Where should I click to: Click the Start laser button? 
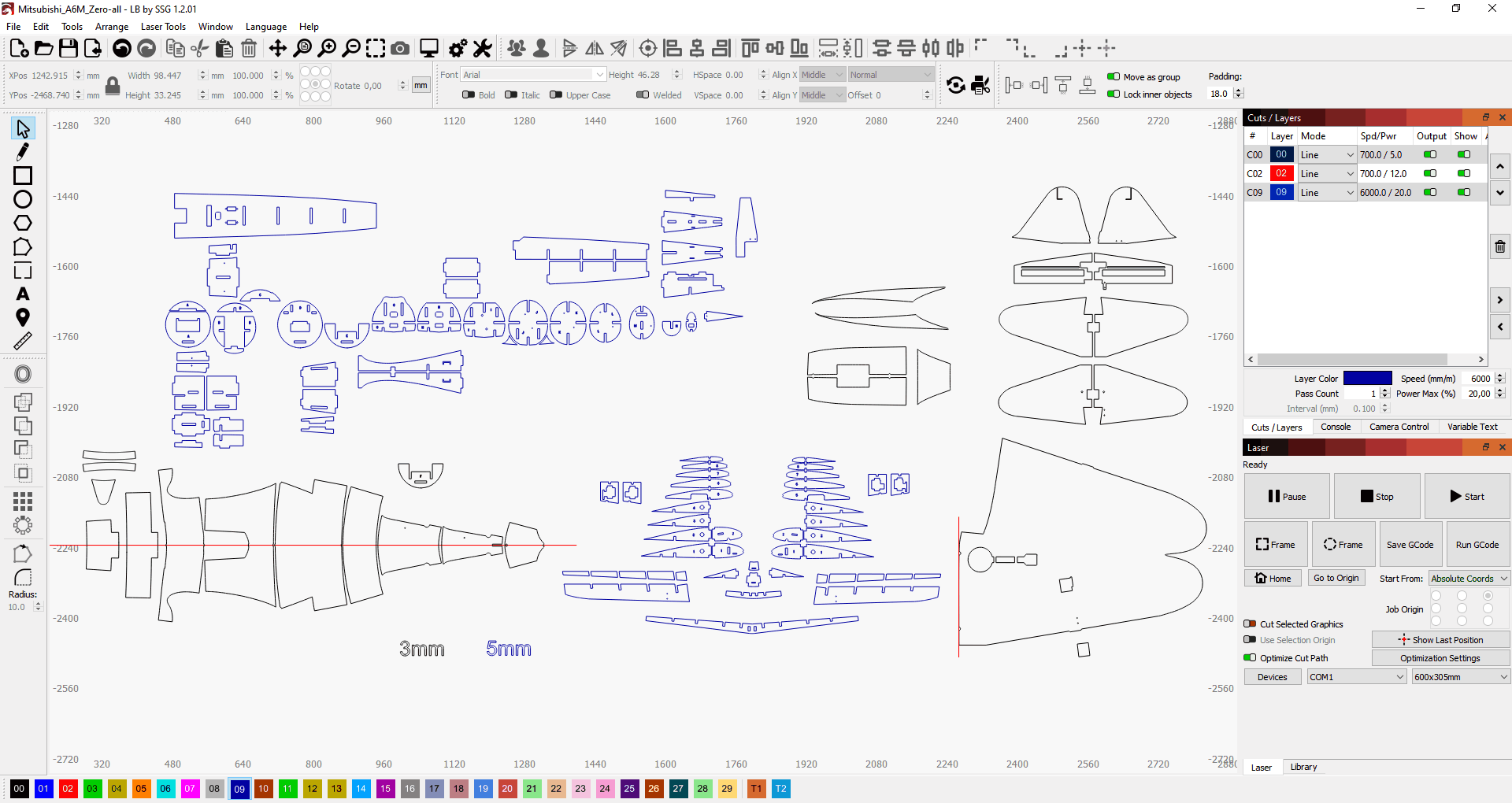click(1467, 497)
